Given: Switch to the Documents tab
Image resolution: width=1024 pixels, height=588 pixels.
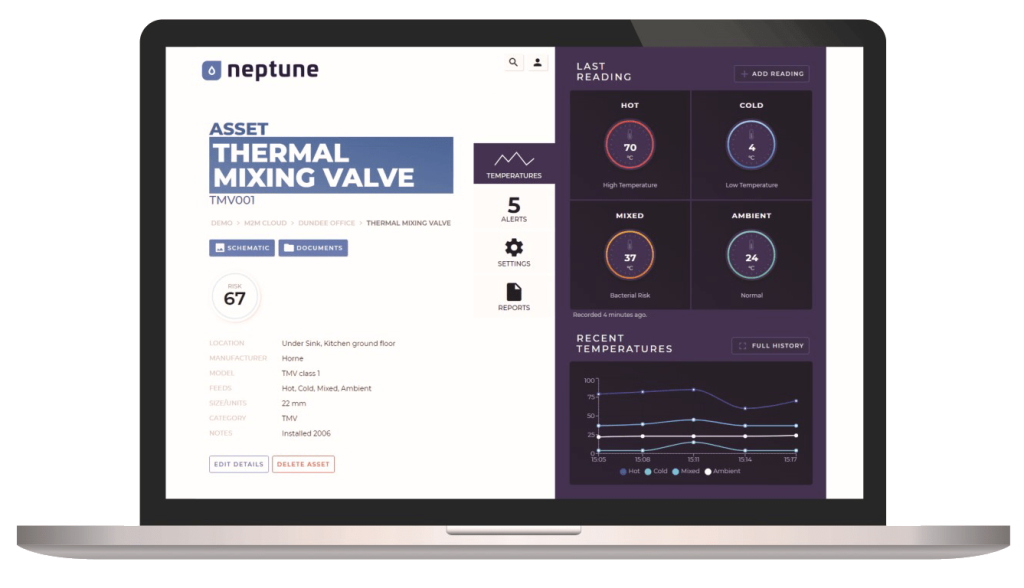Looking at the screenshot, I should [x=314, y=248].
